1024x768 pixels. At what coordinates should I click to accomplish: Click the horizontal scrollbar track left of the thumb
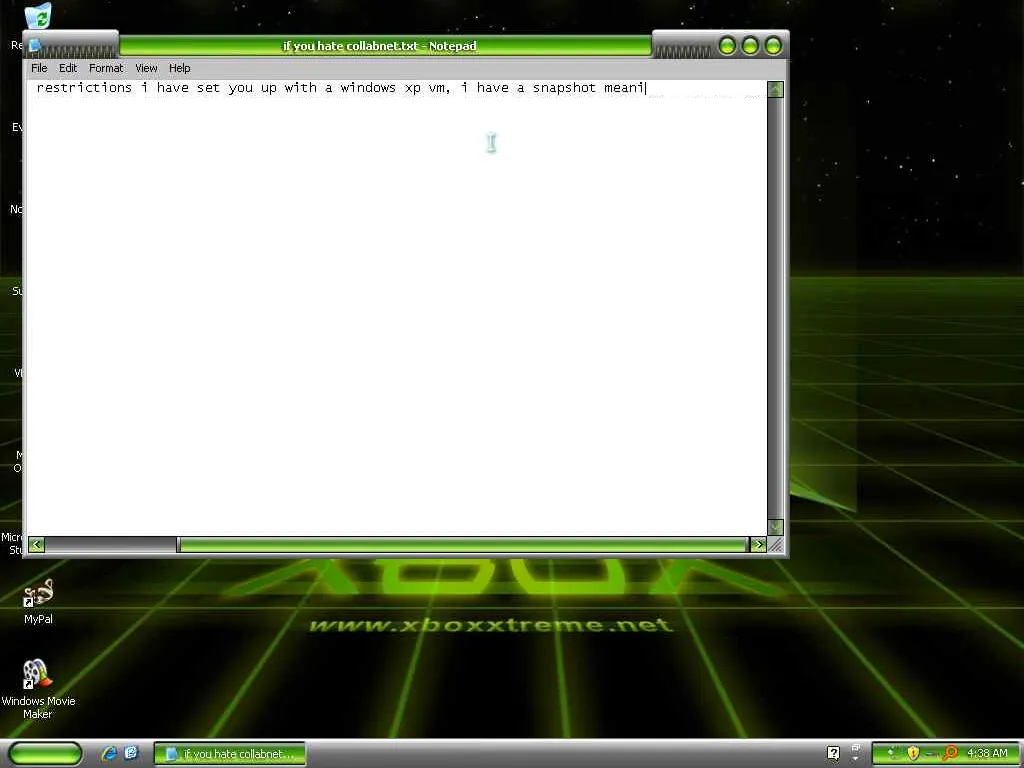click(111, 545)
